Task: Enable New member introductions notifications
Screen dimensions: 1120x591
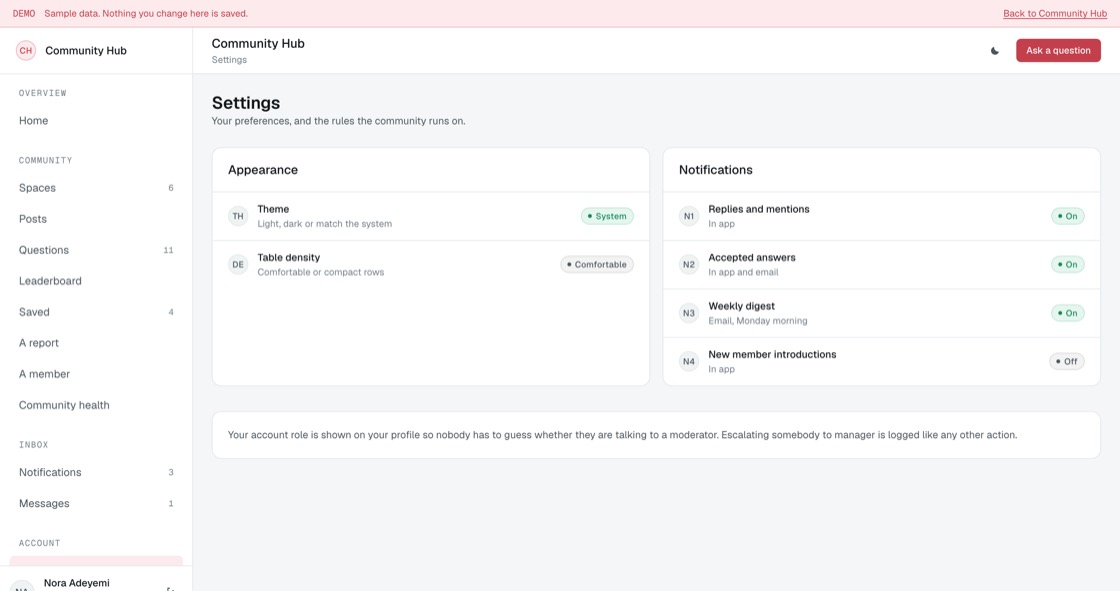Action: click(1066, 362)
